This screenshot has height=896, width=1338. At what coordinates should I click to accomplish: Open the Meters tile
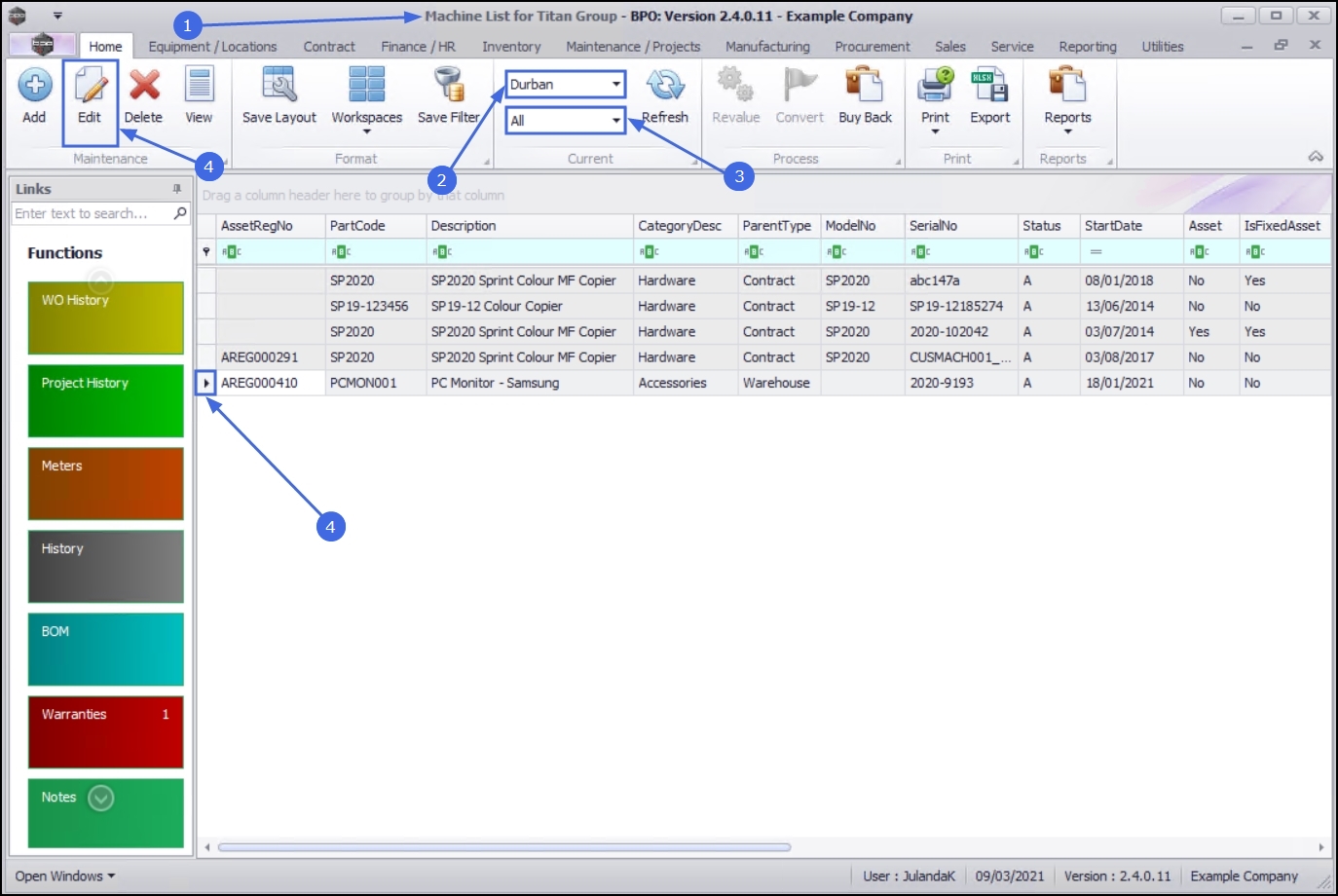[106, 484]
